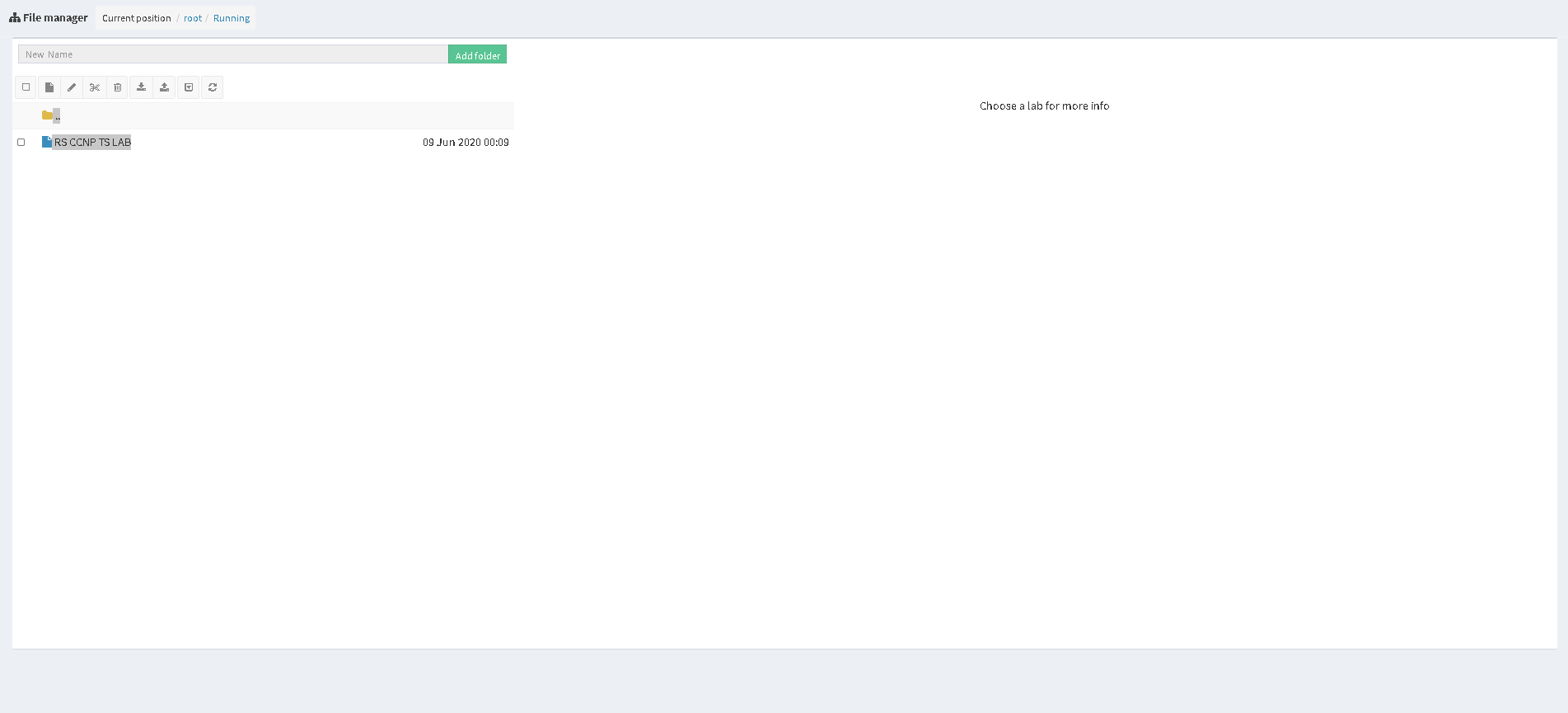
Task: Click the export (upload tray) icon
Action: tap(164, 87)
